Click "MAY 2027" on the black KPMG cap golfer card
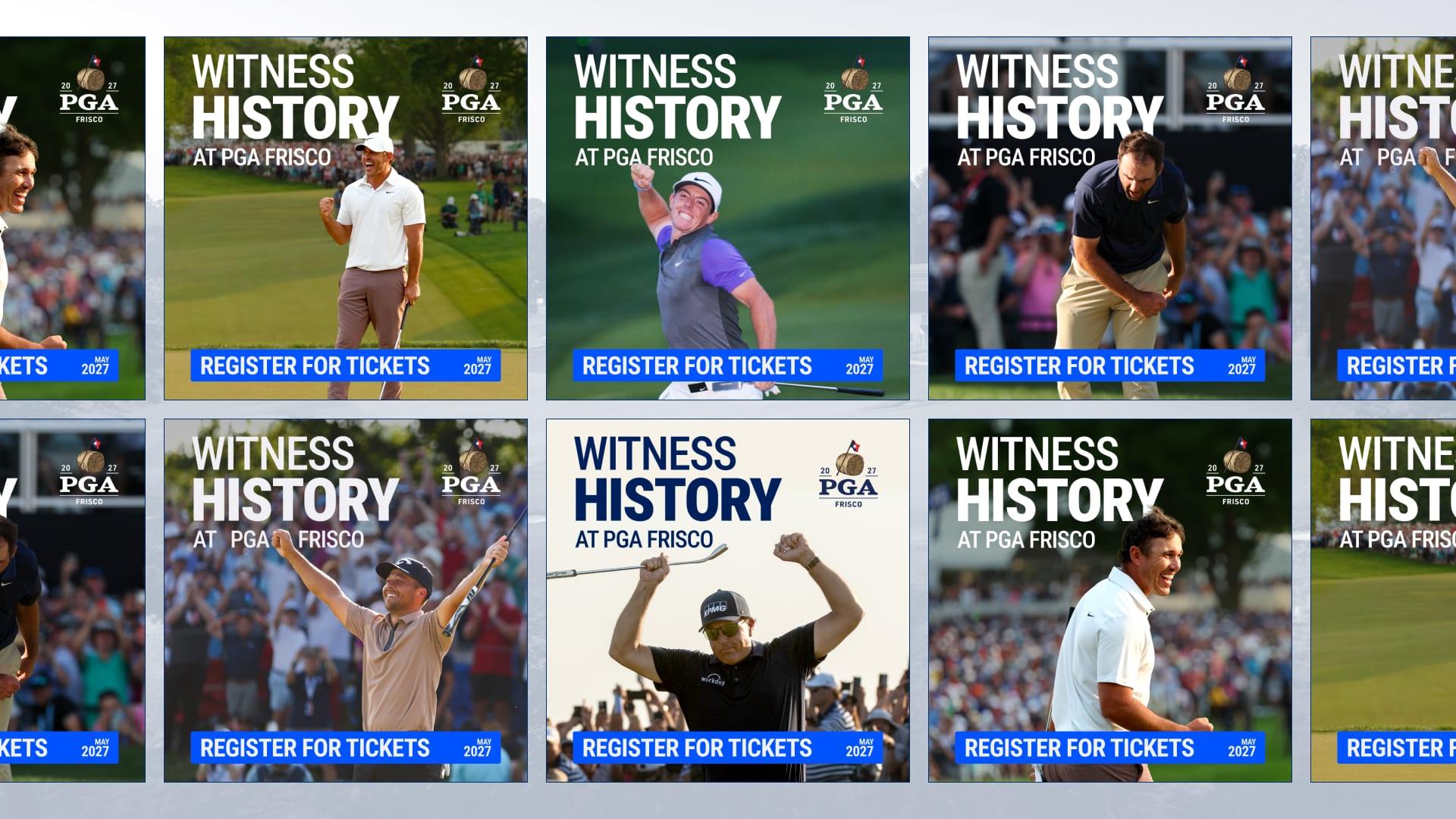Screen dimensions: 1456x819 860,748
